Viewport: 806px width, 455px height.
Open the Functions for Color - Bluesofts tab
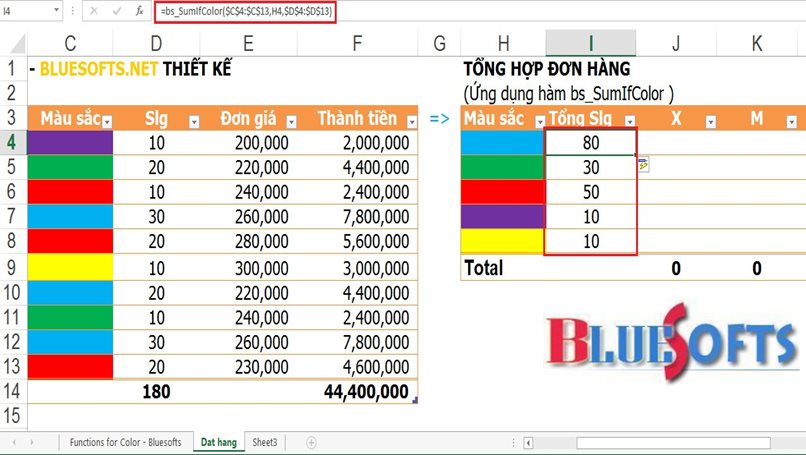coord(125,442)
